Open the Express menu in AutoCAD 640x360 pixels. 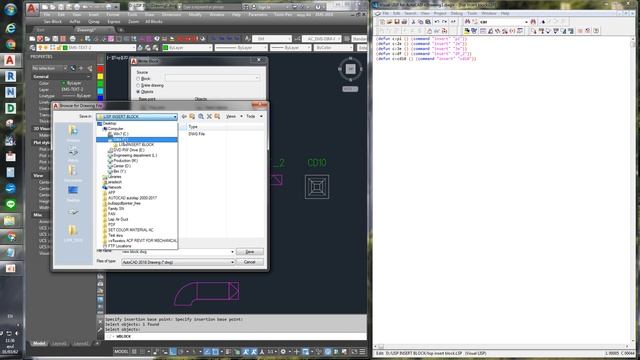pyautogui.click(x=114, y=22)
